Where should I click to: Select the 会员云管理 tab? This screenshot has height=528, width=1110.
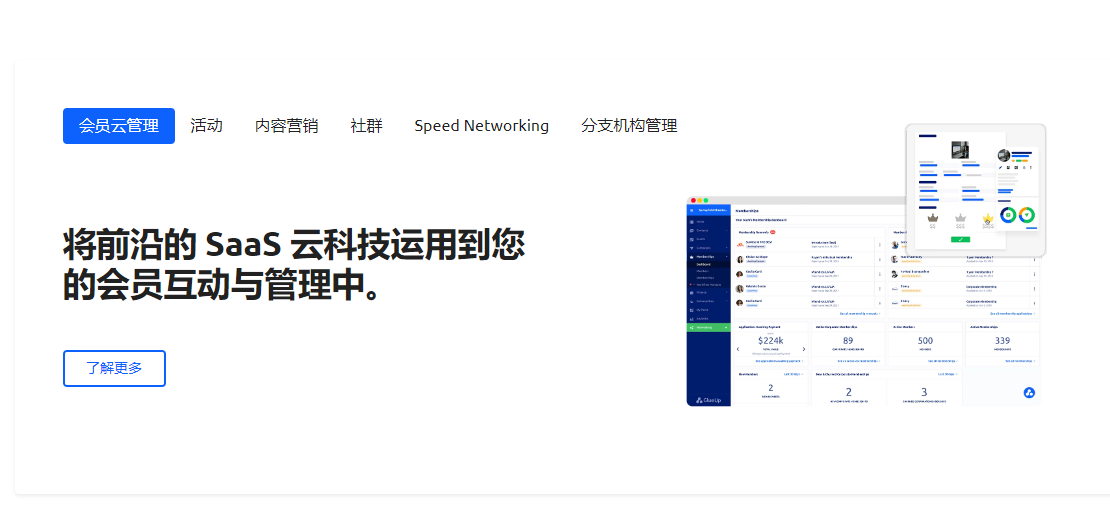click(119, 126)
